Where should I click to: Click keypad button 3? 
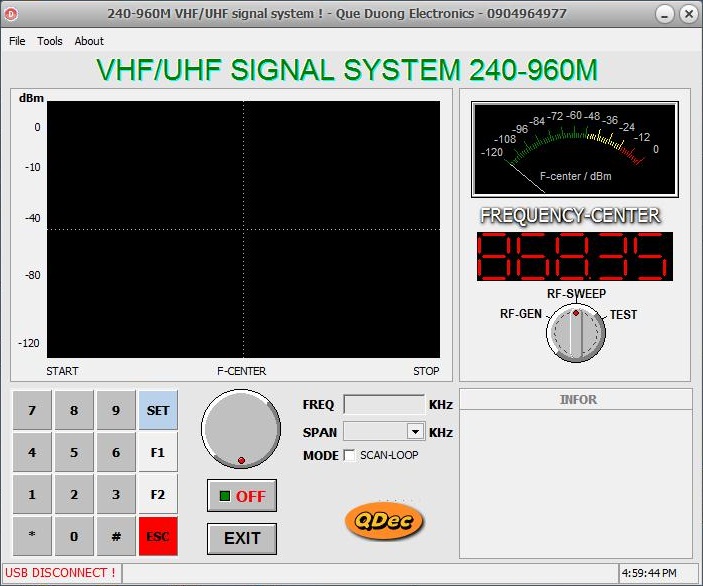point(116,495)
